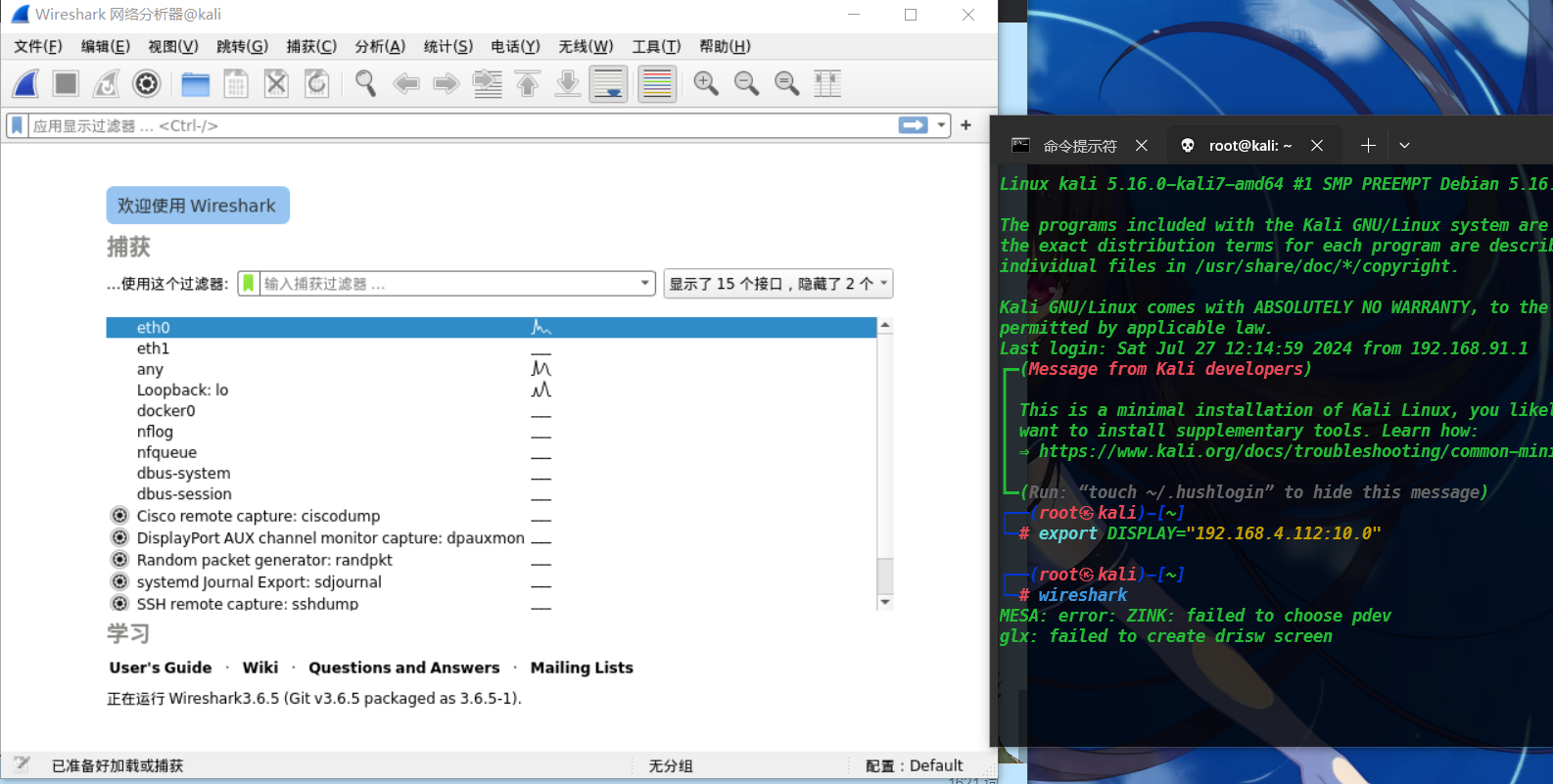Reload this capture file icon

point(317,84)
